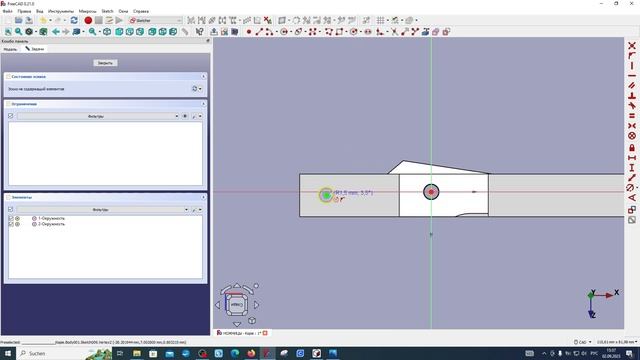Apply parallel constraint from right toolbar

coord(632,86)
